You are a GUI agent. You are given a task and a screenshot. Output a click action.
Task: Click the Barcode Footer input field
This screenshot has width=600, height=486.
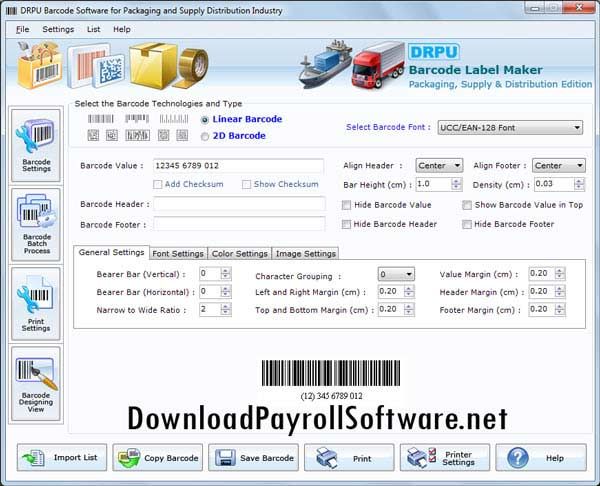click(239, 224)
